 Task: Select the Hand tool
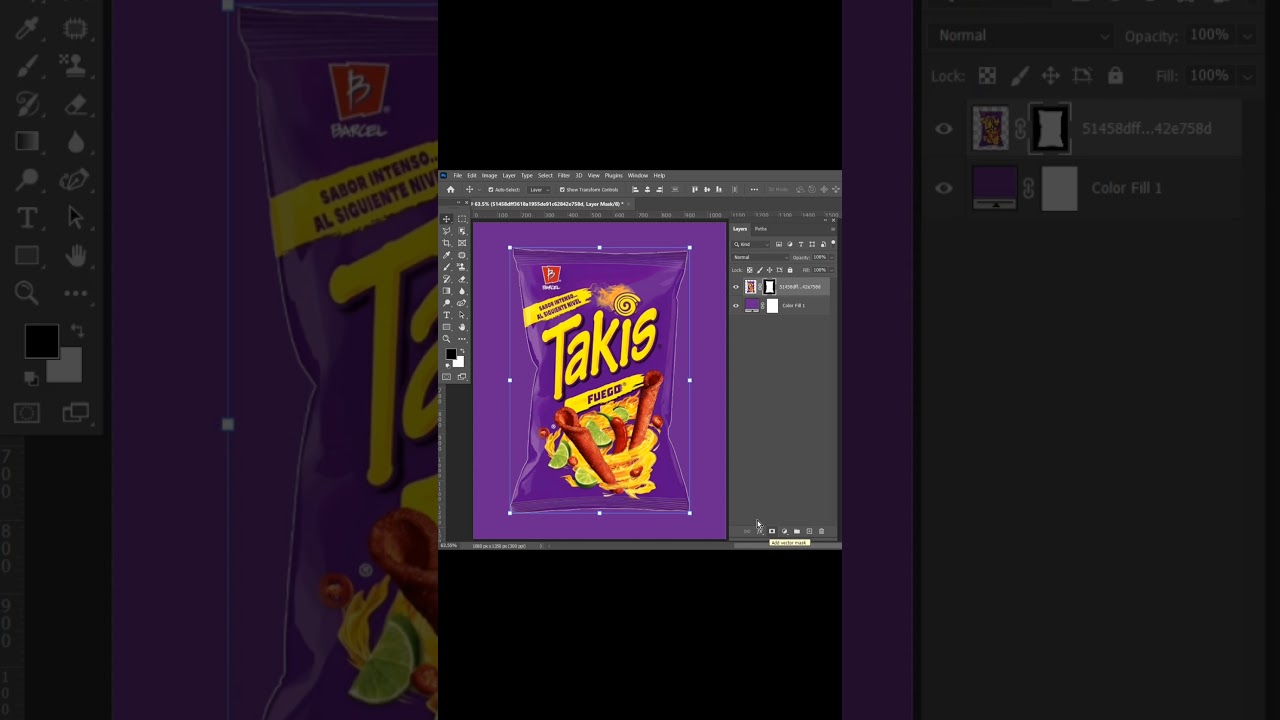click(462, 327)
